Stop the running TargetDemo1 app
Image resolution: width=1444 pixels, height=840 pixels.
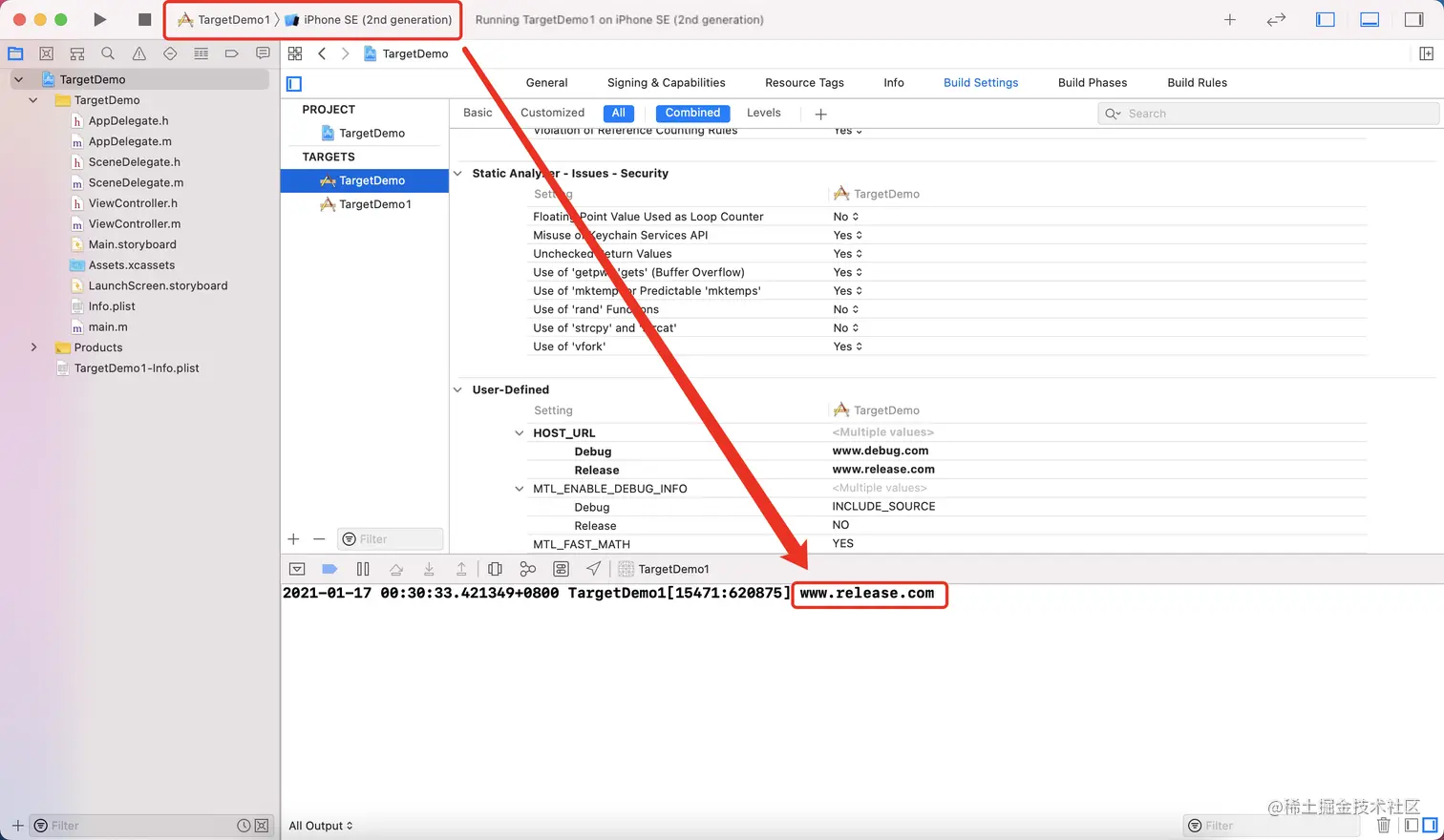[144, 19]
